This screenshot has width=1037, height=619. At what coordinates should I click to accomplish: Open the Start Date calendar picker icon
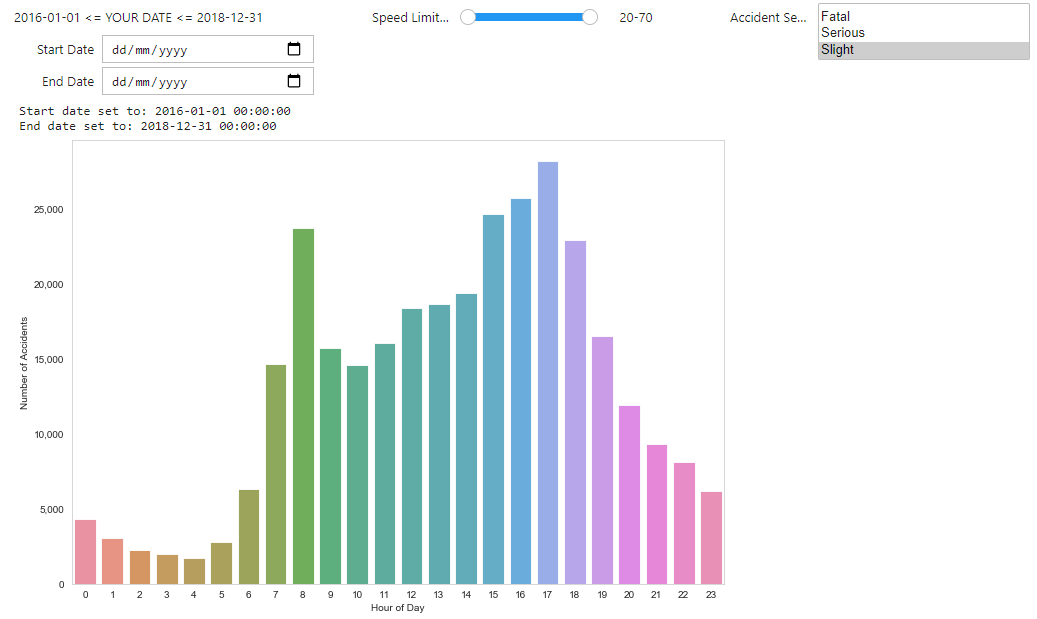coord(294,49)
